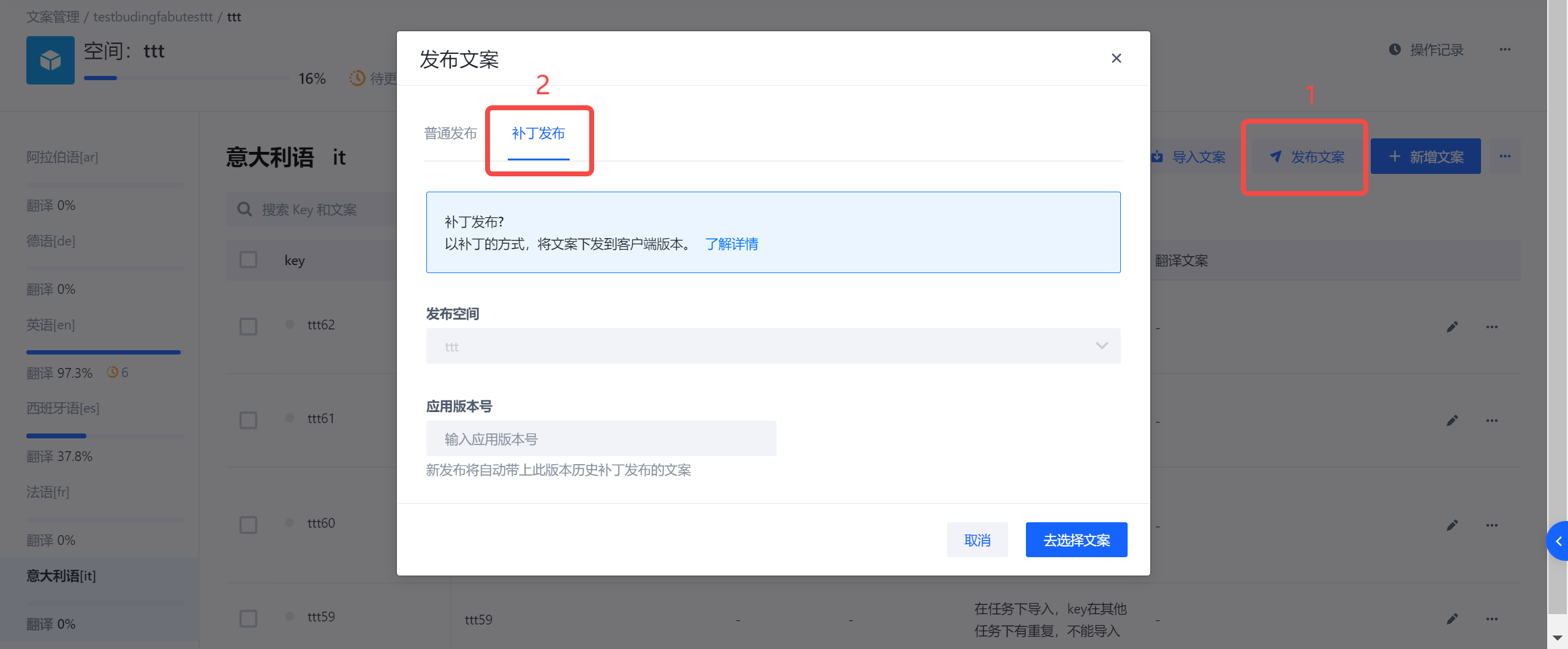Close the 发布文案 dialog with X
The width and height of the screenshot is (1568, 649).
(x=1116, y=58)
